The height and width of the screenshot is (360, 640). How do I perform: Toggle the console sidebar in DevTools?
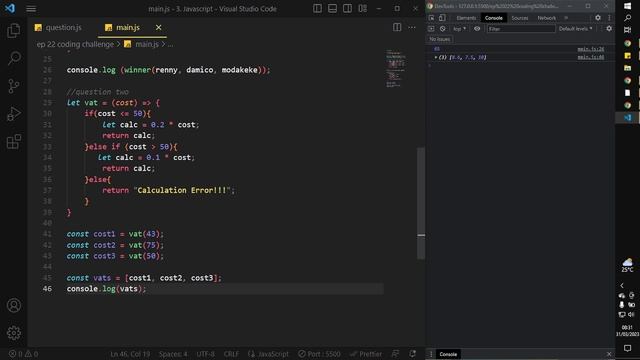tap(431, 29)
